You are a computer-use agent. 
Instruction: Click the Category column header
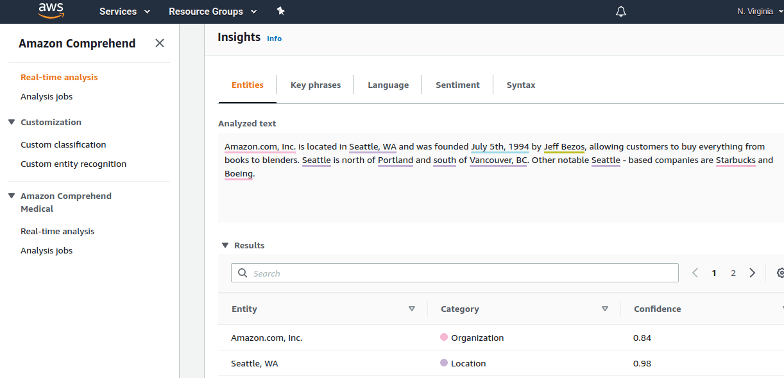tap(460, 309)
